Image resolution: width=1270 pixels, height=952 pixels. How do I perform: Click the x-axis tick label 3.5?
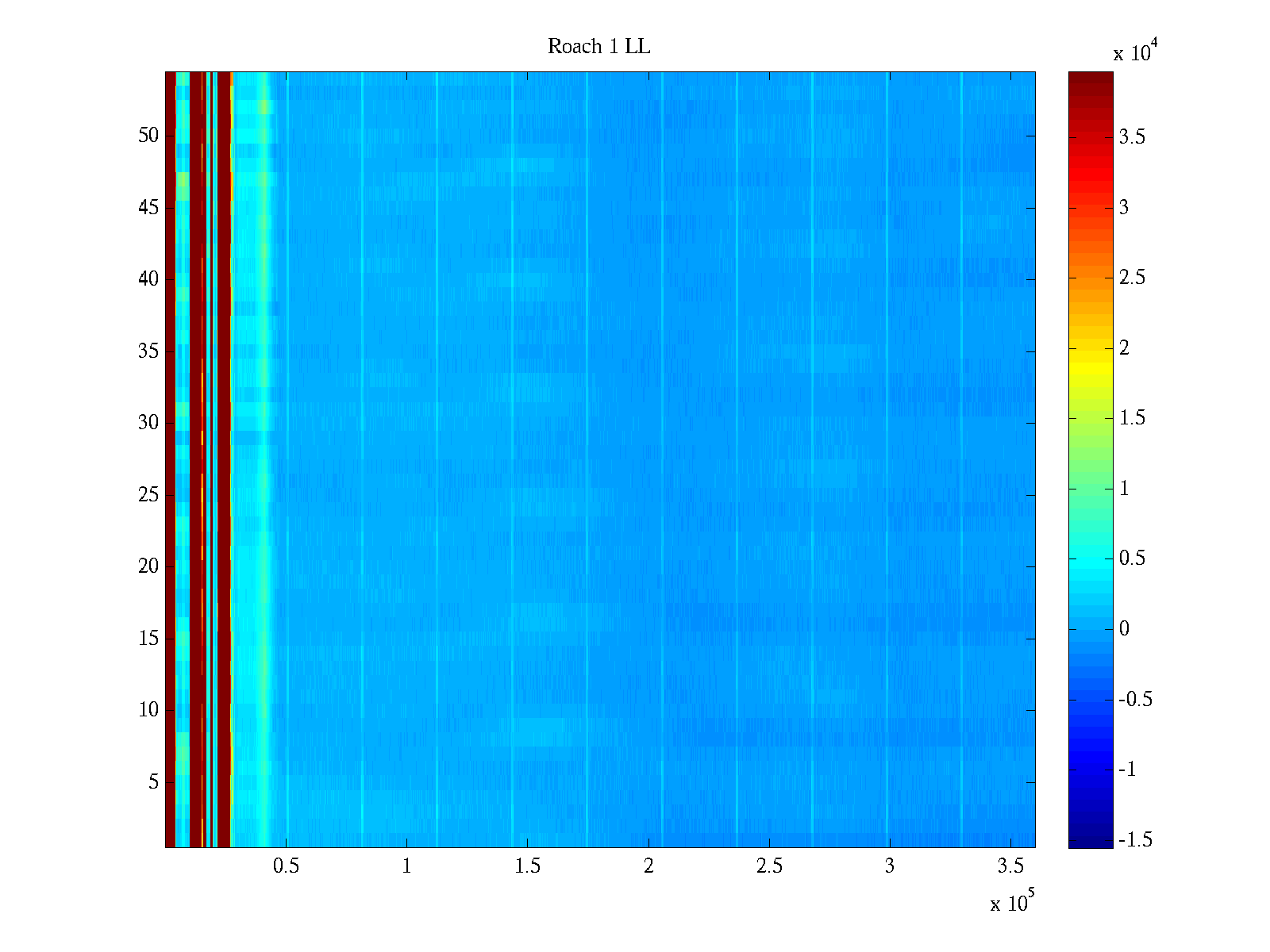(1010, 866)
